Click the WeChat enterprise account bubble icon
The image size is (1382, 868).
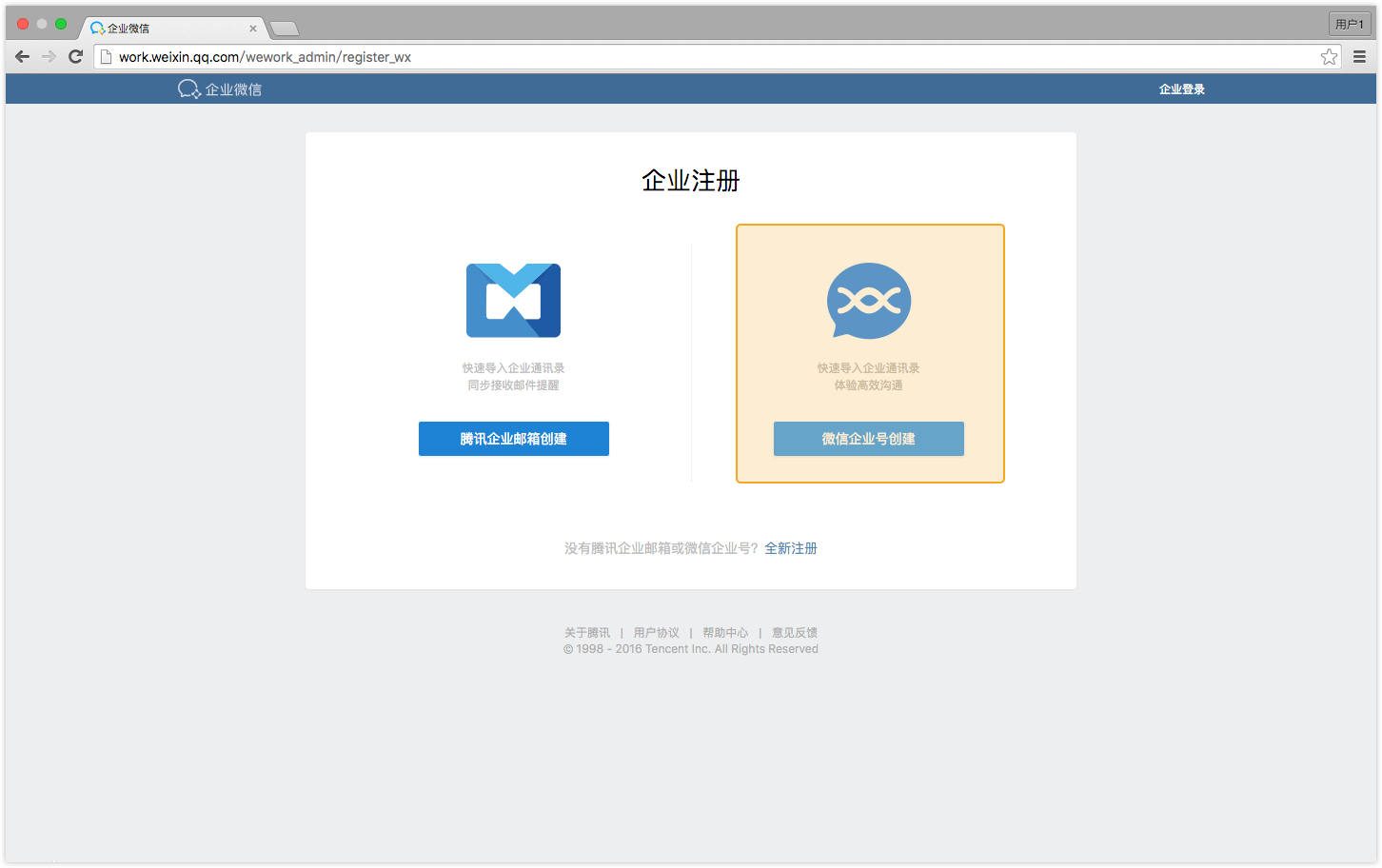[869, 301]
